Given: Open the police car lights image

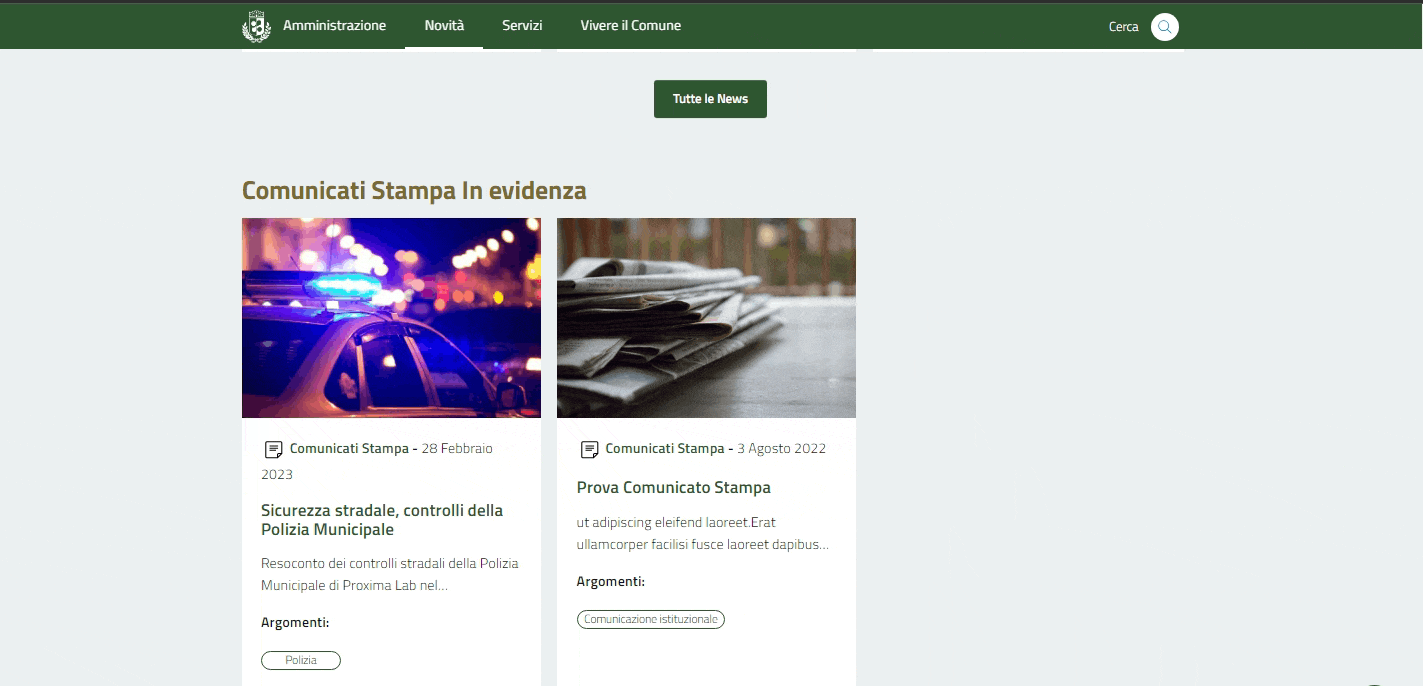Looking at the screenshot, I should (x=391, y=317).
